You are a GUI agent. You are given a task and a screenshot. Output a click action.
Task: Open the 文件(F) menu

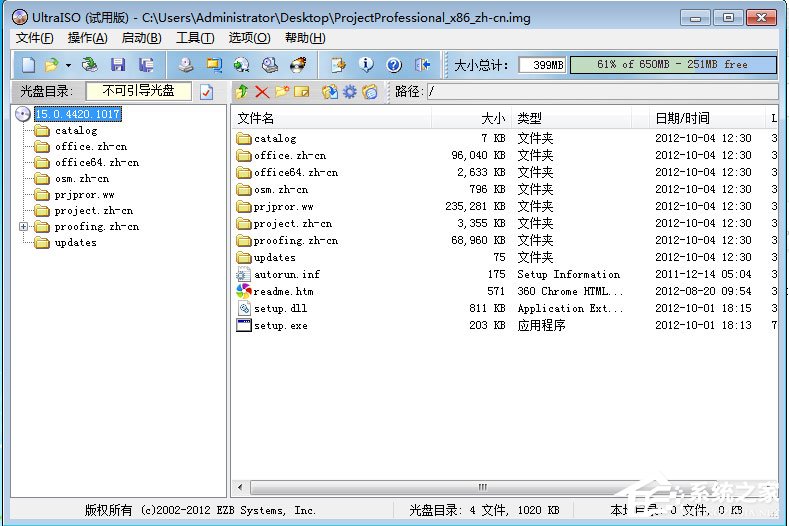tap(35, 38)
